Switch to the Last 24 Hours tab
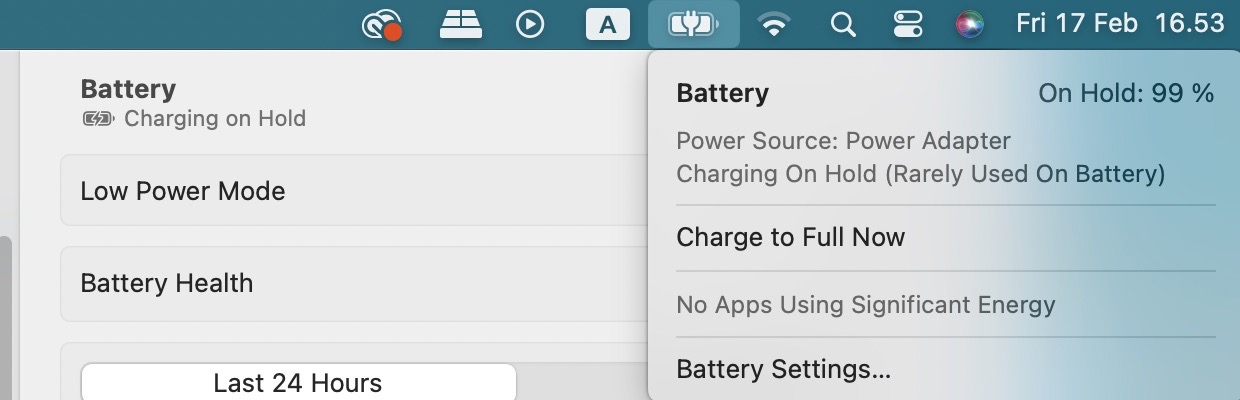The image size is (1240, 400). coord(298,382)
